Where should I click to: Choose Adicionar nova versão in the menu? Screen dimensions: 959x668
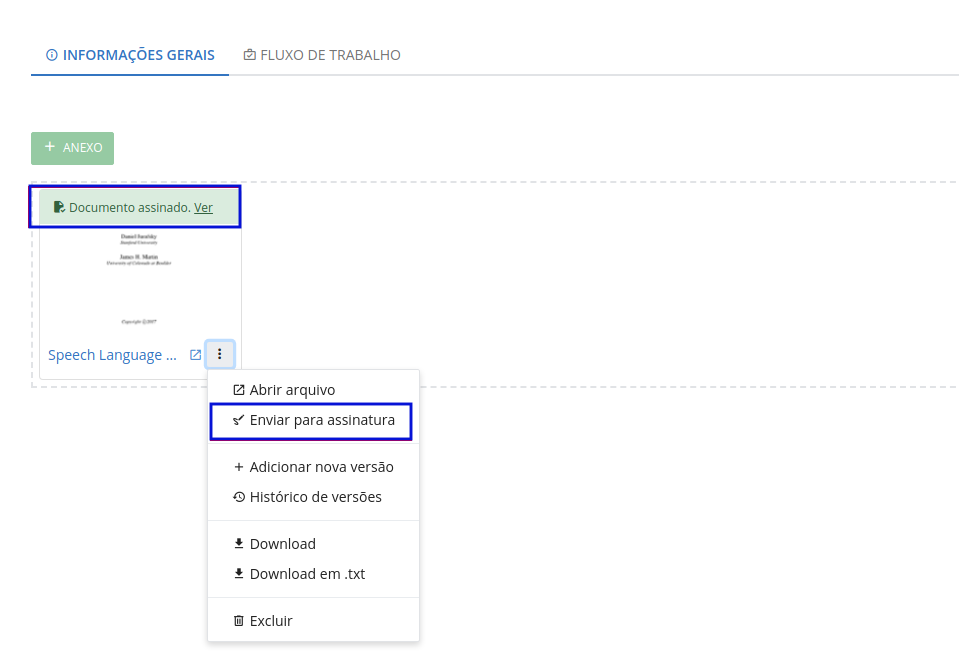pos(321,467)
